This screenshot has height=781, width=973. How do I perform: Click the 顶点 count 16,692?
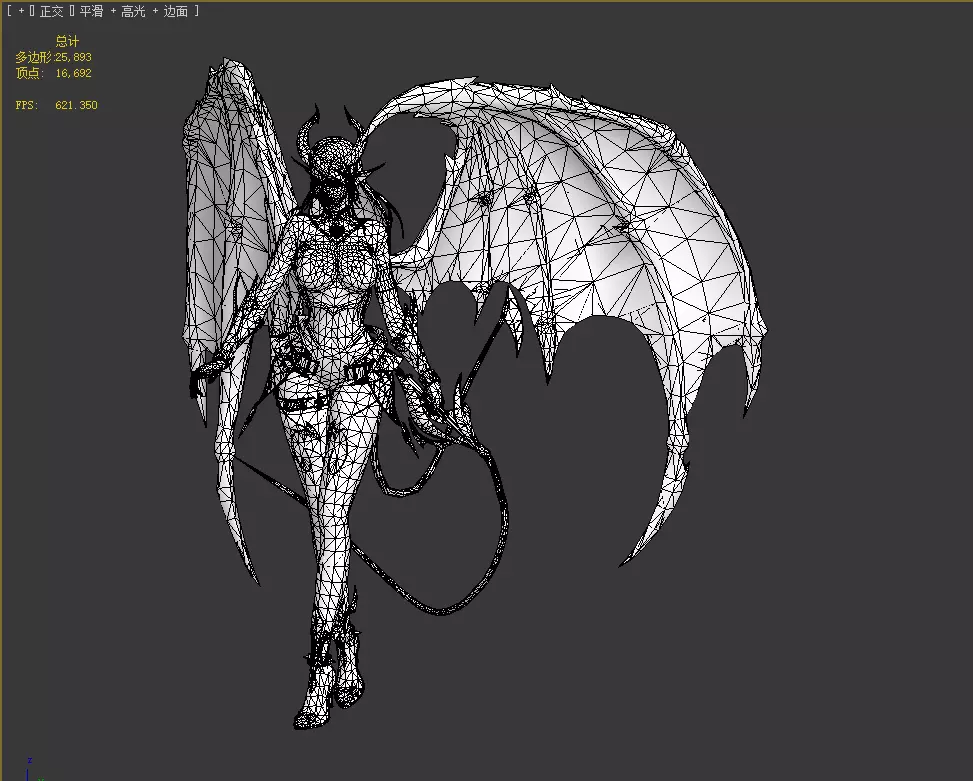coord(73,73)
